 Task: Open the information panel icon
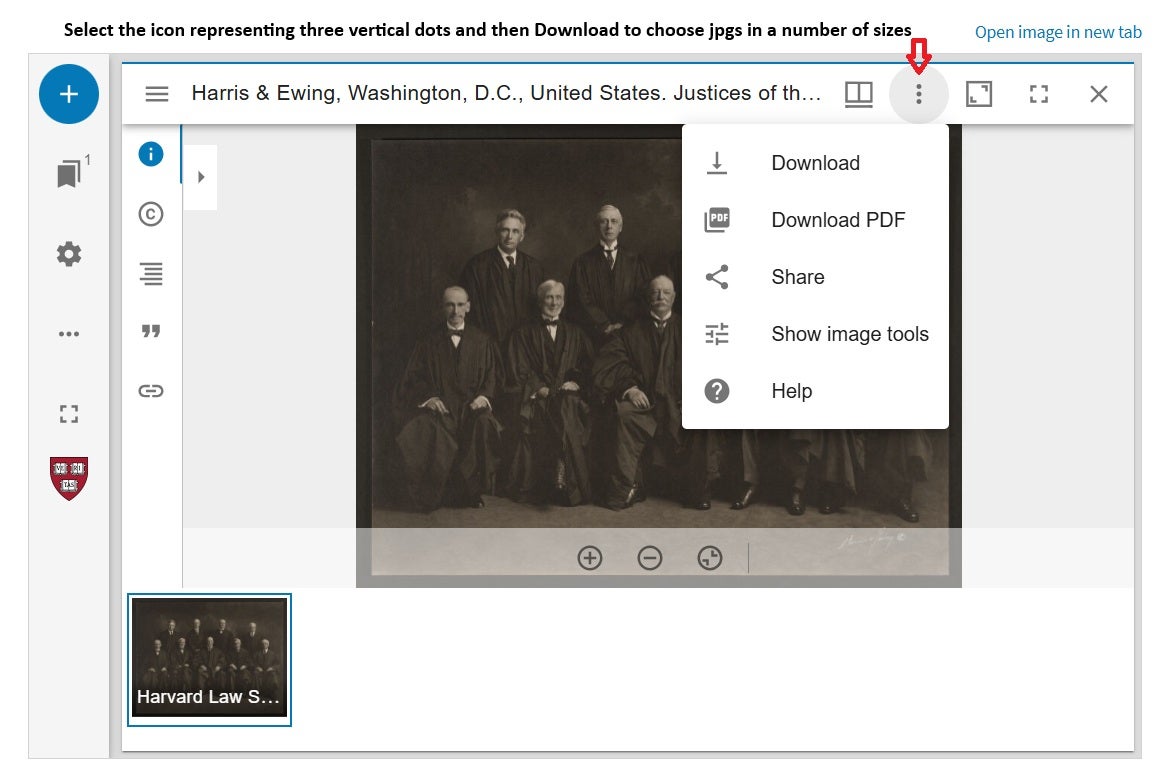point(151,154)
